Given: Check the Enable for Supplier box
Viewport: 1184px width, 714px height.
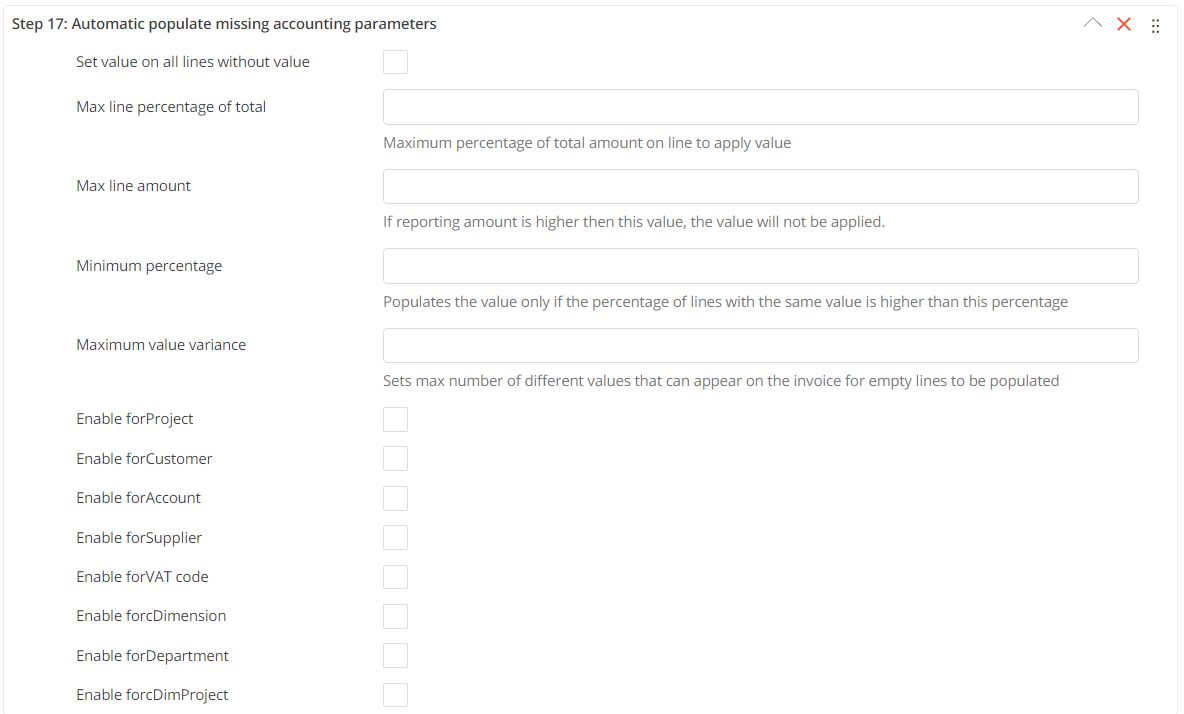Looking at the screenshot, I should click(396, 538).
